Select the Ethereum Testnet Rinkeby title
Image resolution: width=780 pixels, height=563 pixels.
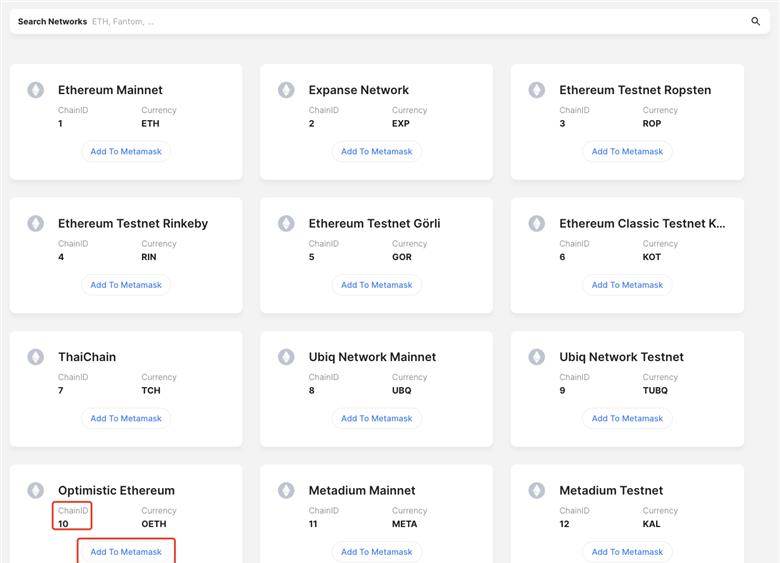tap(133, 223)
